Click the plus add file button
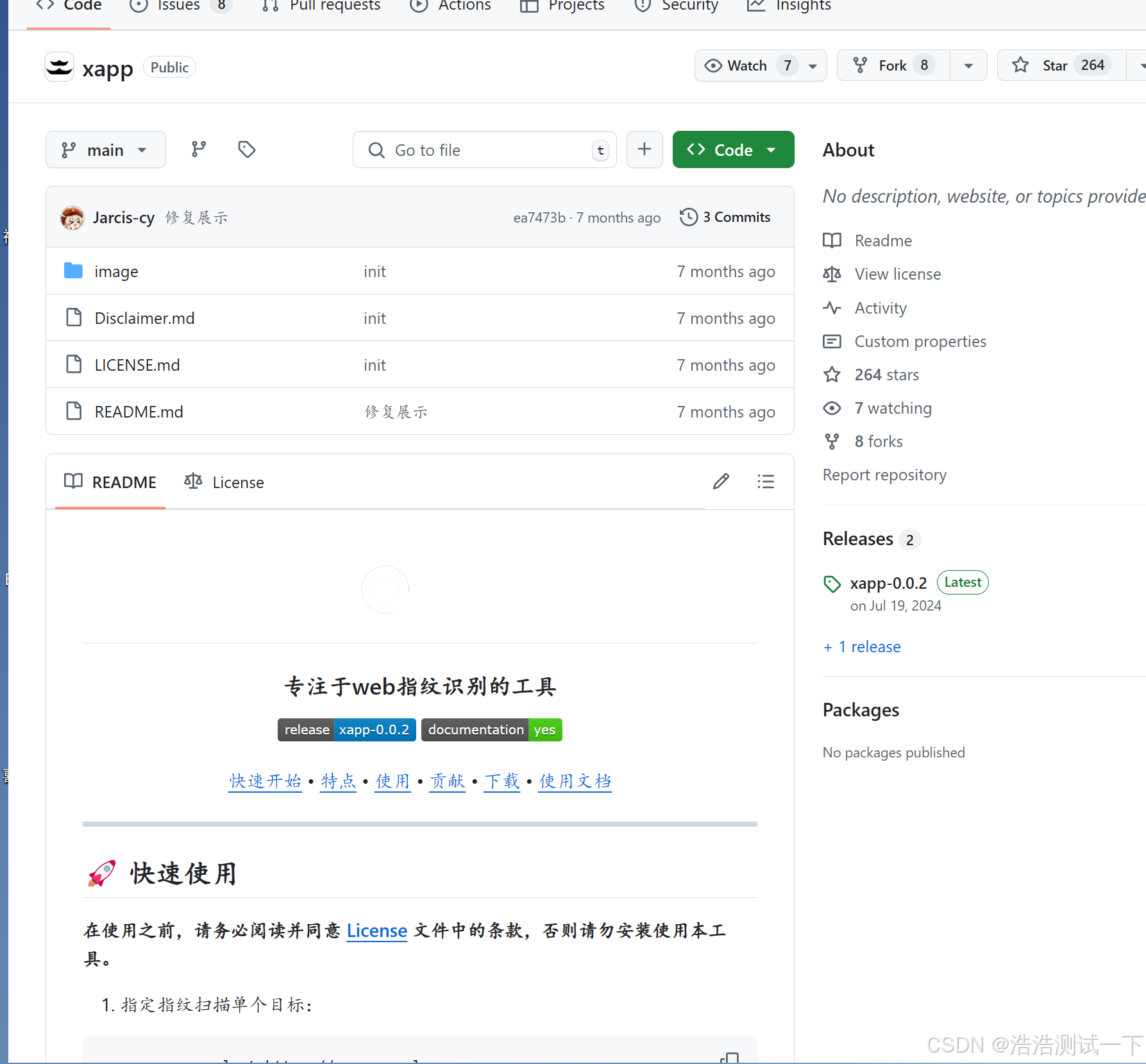Image resolution: width=1146 pixels, height=1064 pixels. pos(645,149)
